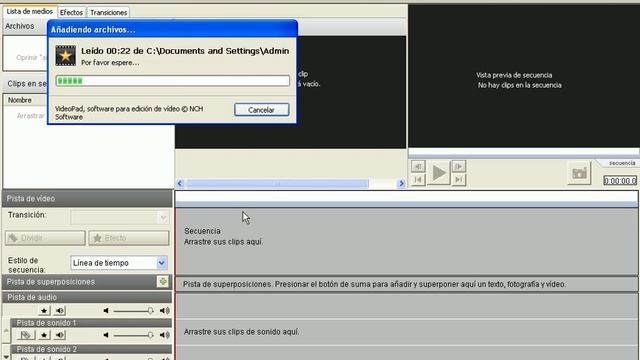The width and height of the screenshot is (640, 360).
Task: Cancel adding files with the Cancelar button
Action: (262, 109)
